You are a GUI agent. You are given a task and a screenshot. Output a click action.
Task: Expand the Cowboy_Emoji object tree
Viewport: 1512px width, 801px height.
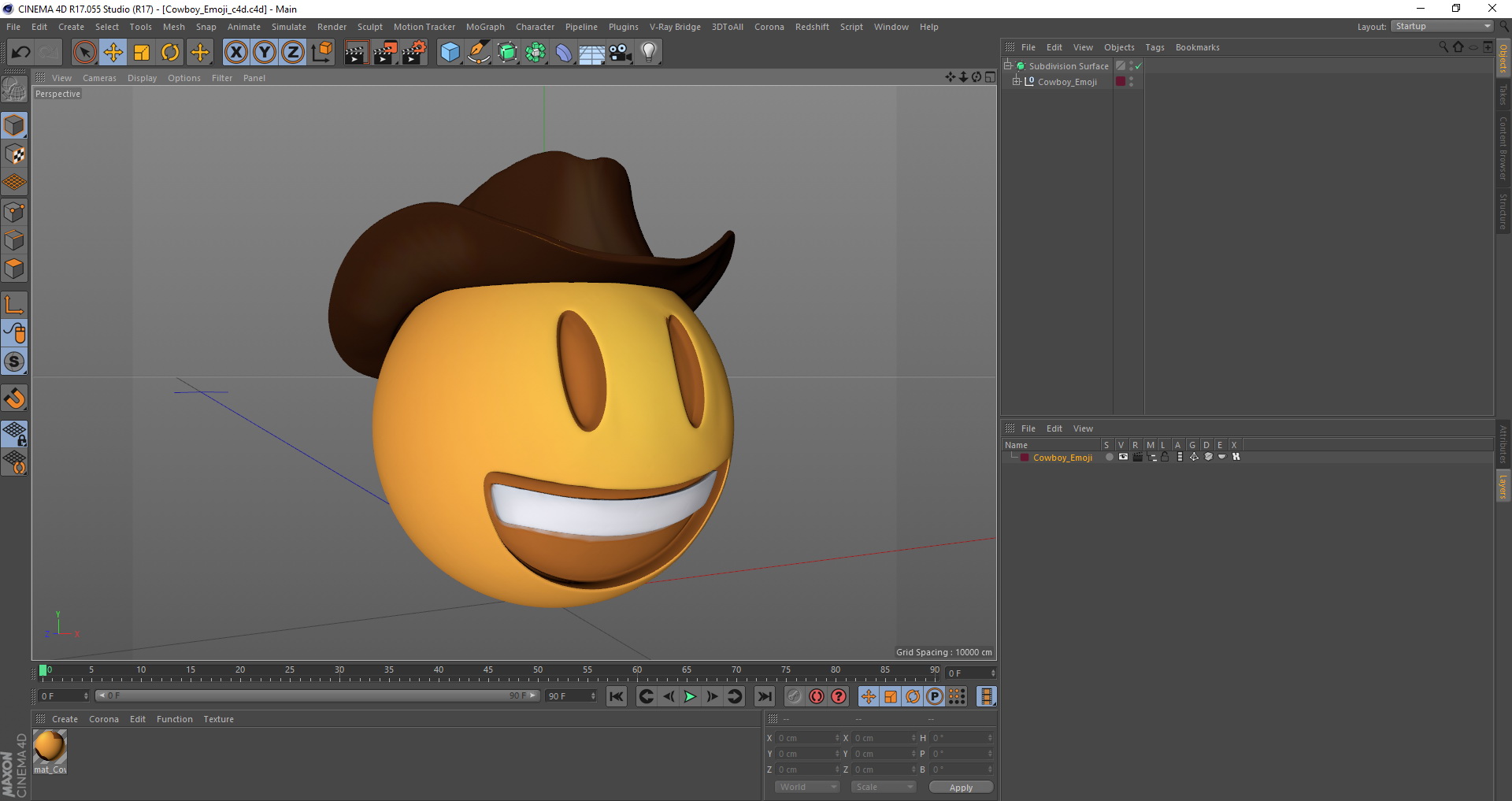click(1016, 81)
